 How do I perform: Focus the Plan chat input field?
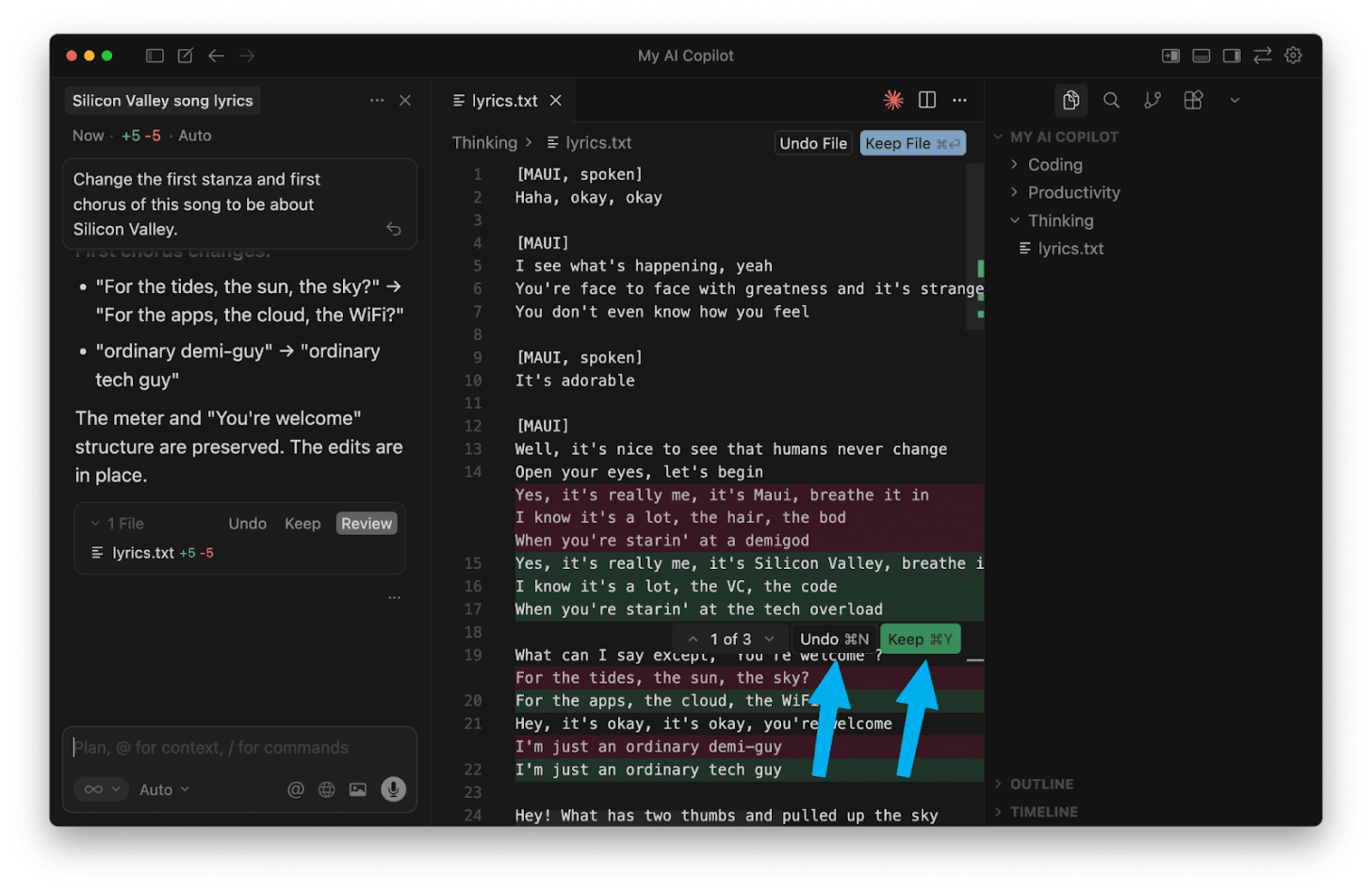click(239, 748)
